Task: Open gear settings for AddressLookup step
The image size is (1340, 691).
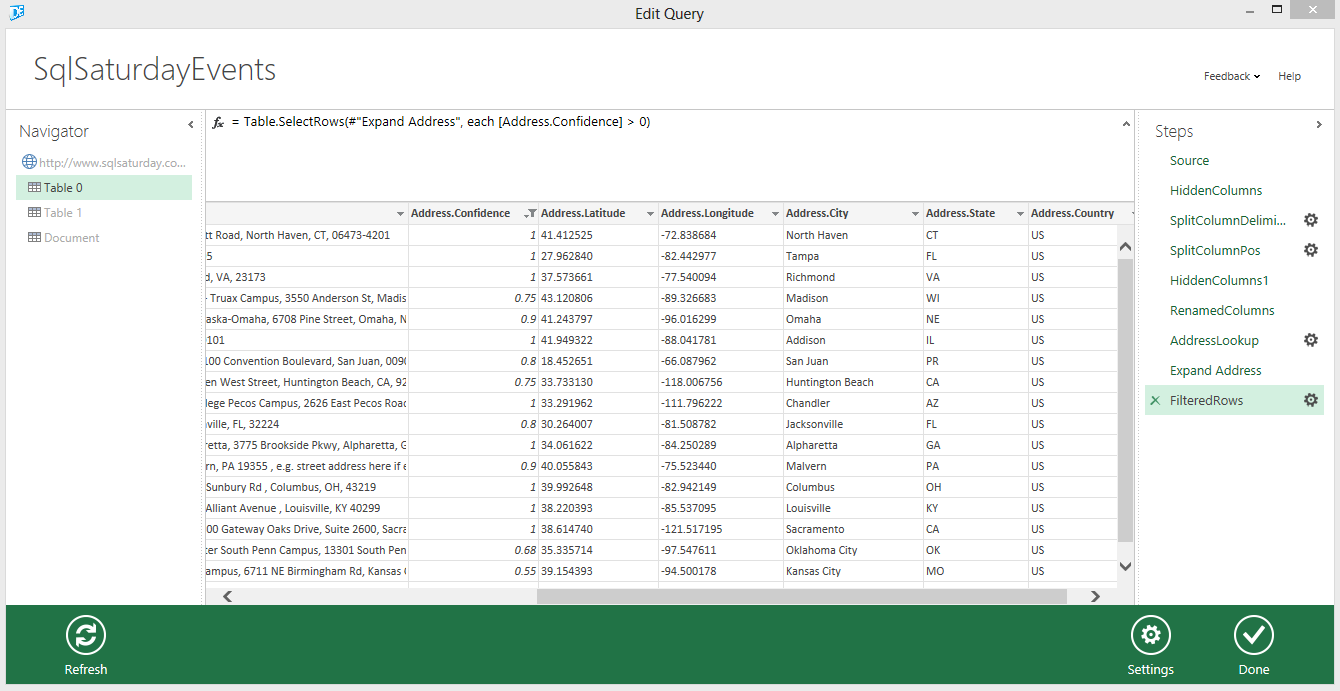Action: pos(1311,340)
